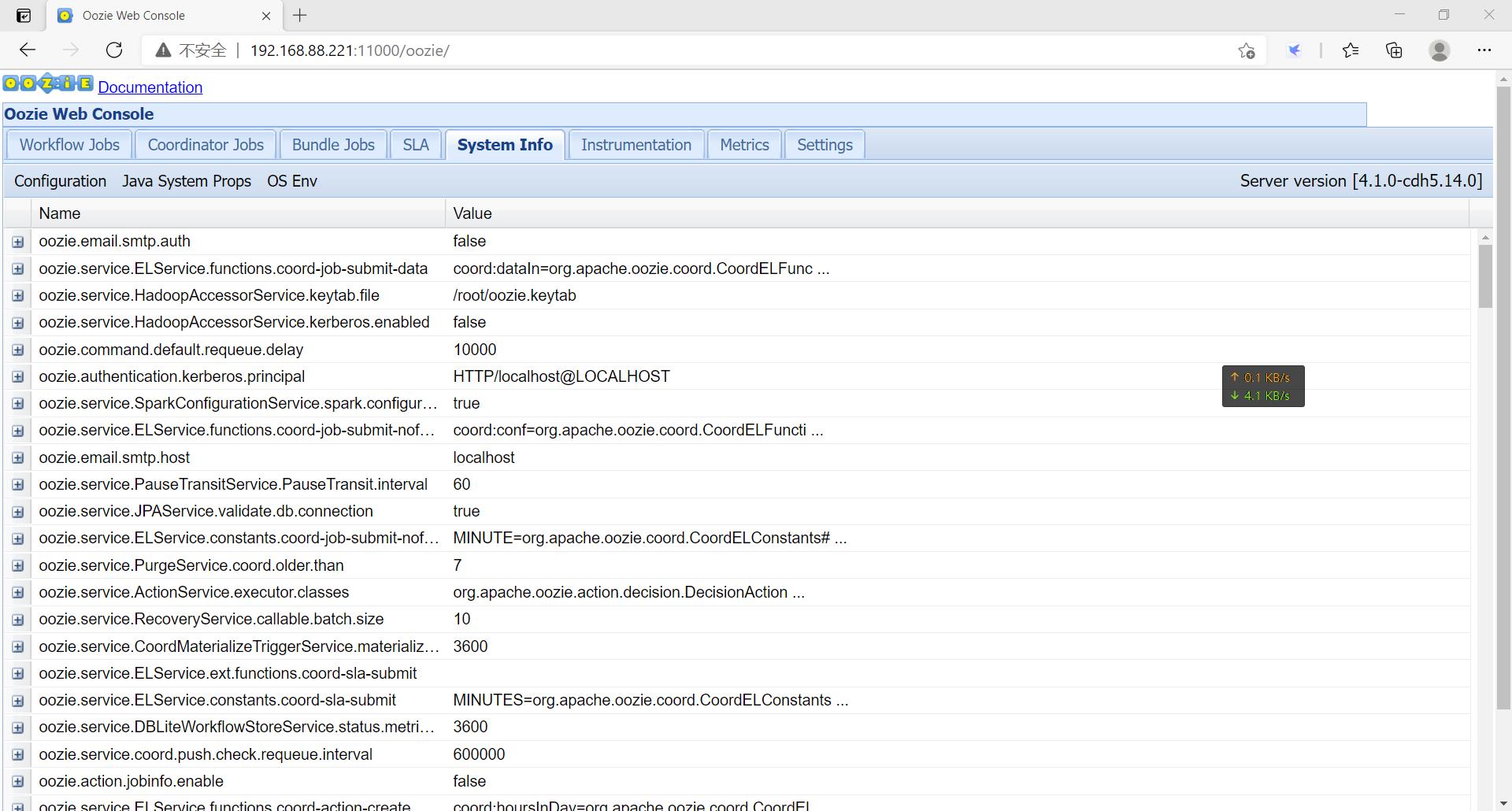This screenshot has height=811, width=1512.
Task: Select the value 10000 cell
Action: tap(957, 350)
